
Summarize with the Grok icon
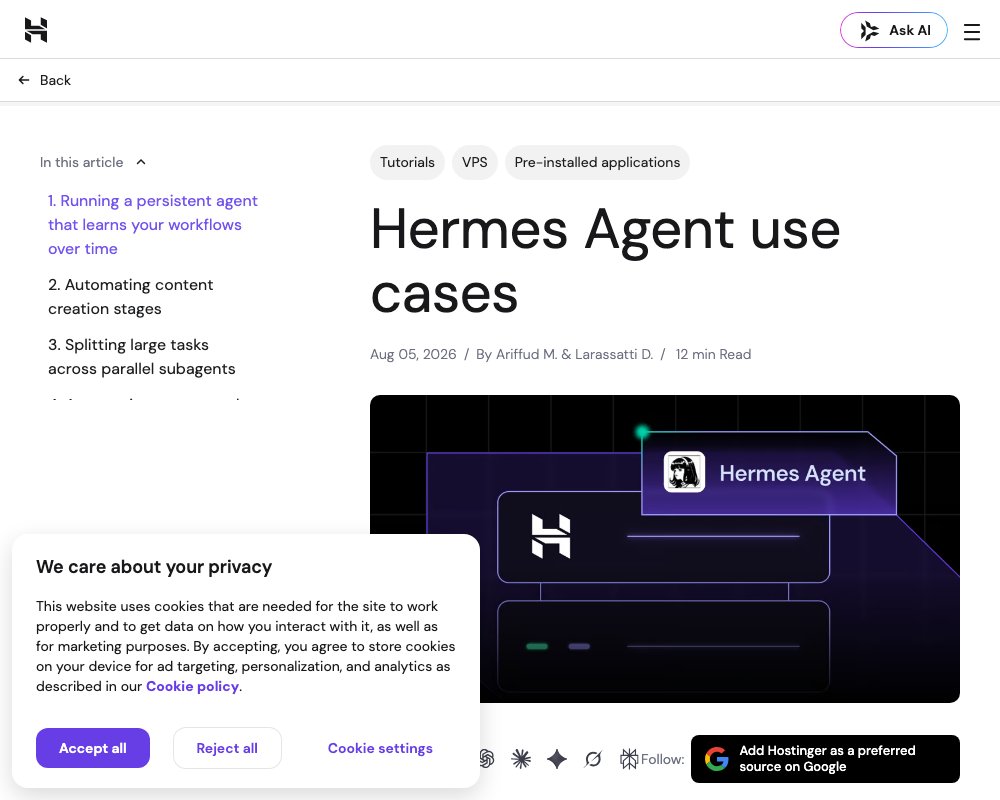point(593,759)
